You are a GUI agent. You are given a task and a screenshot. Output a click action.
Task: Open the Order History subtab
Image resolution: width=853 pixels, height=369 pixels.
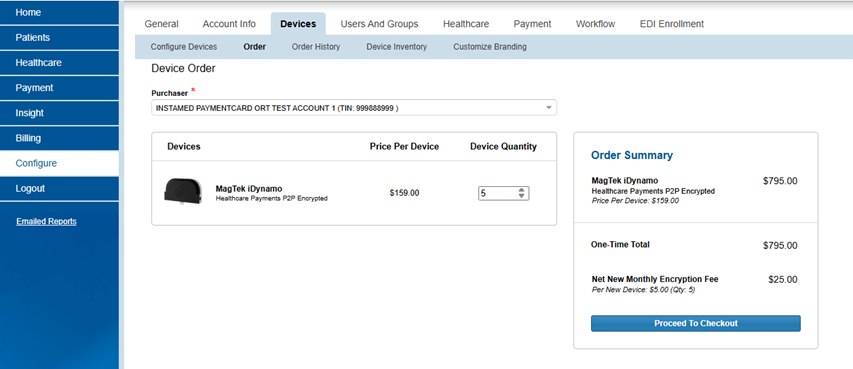[x=316, y=47]
